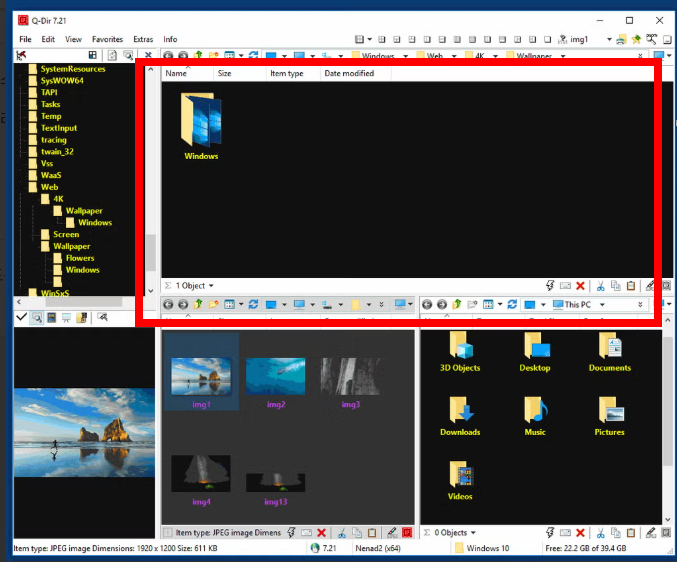The height and width of the screenshot is (562, 677).
Task: Click the grid icon in tree panel toolbar
Action: point(92,55)
